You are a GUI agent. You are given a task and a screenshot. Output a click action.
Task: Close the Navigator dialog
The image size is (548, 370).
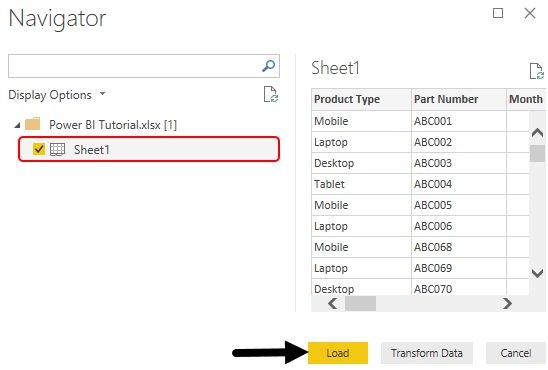pyautogui.click(x=530, y=13)
